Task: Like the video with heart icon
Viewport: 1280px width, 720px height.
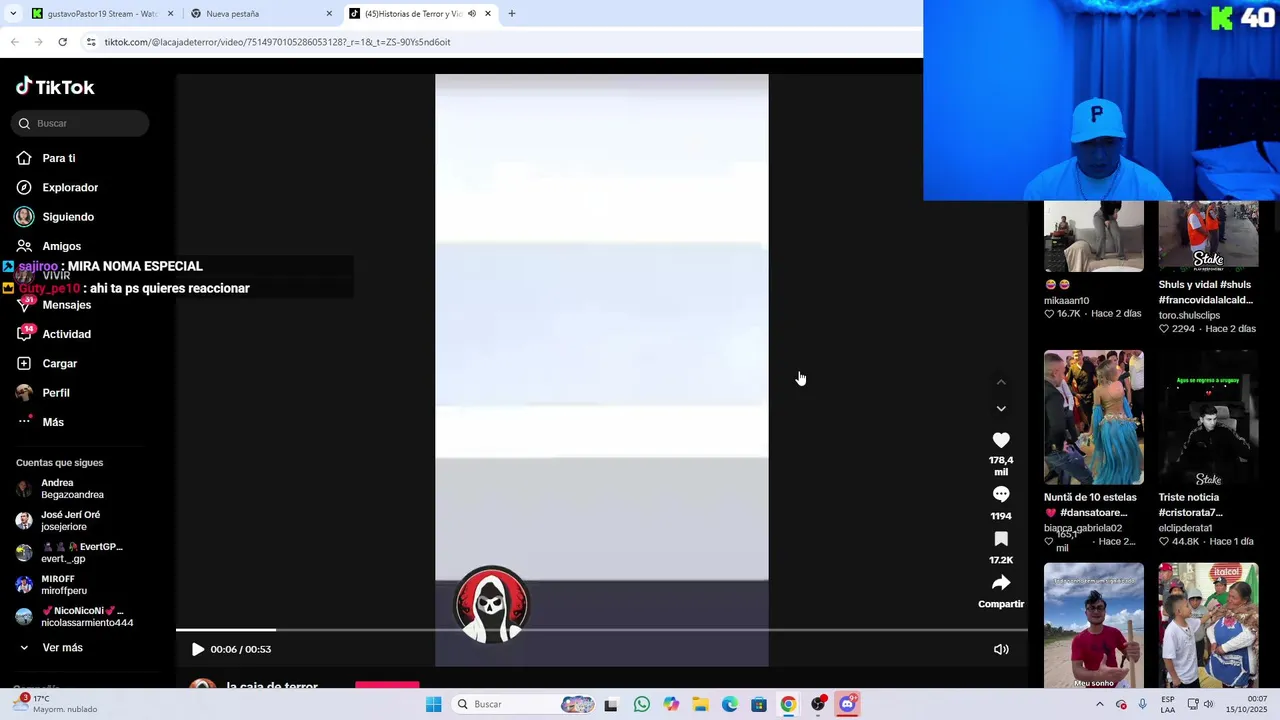Action: pos(1001,440)
